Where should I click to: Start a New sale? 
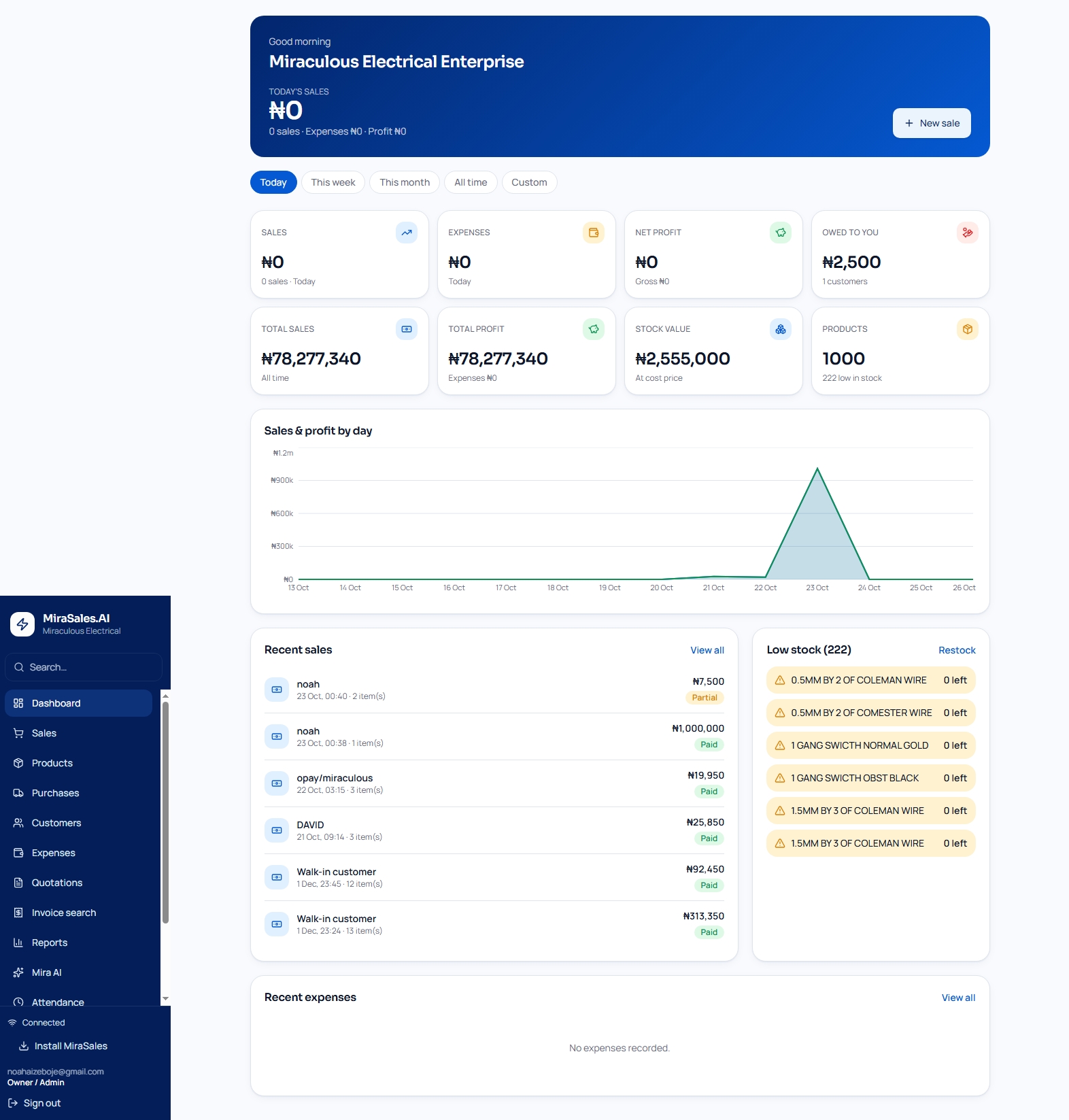932,123
